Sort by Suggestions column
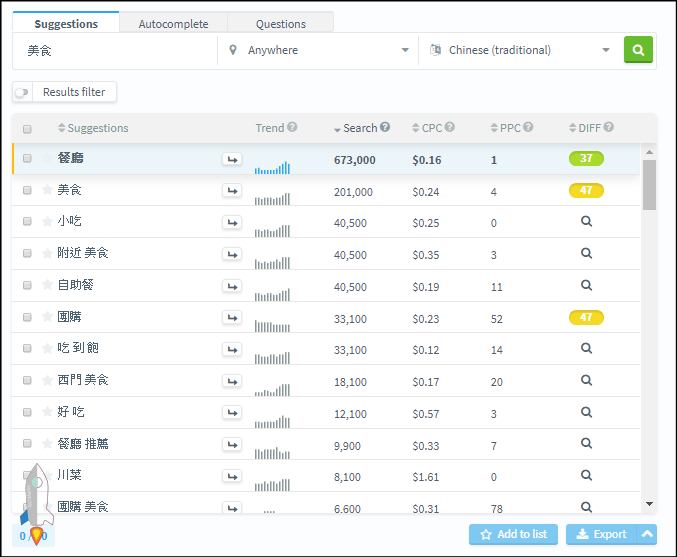 (x=93, y=128)
